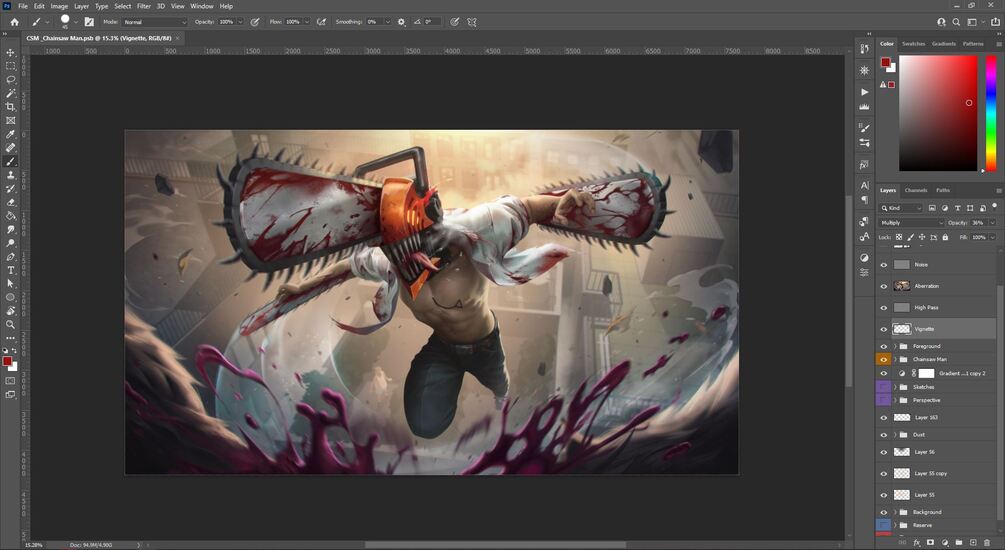Select the Layer 55 copy row
1005x550 pixels.
(x=936, y=473)
